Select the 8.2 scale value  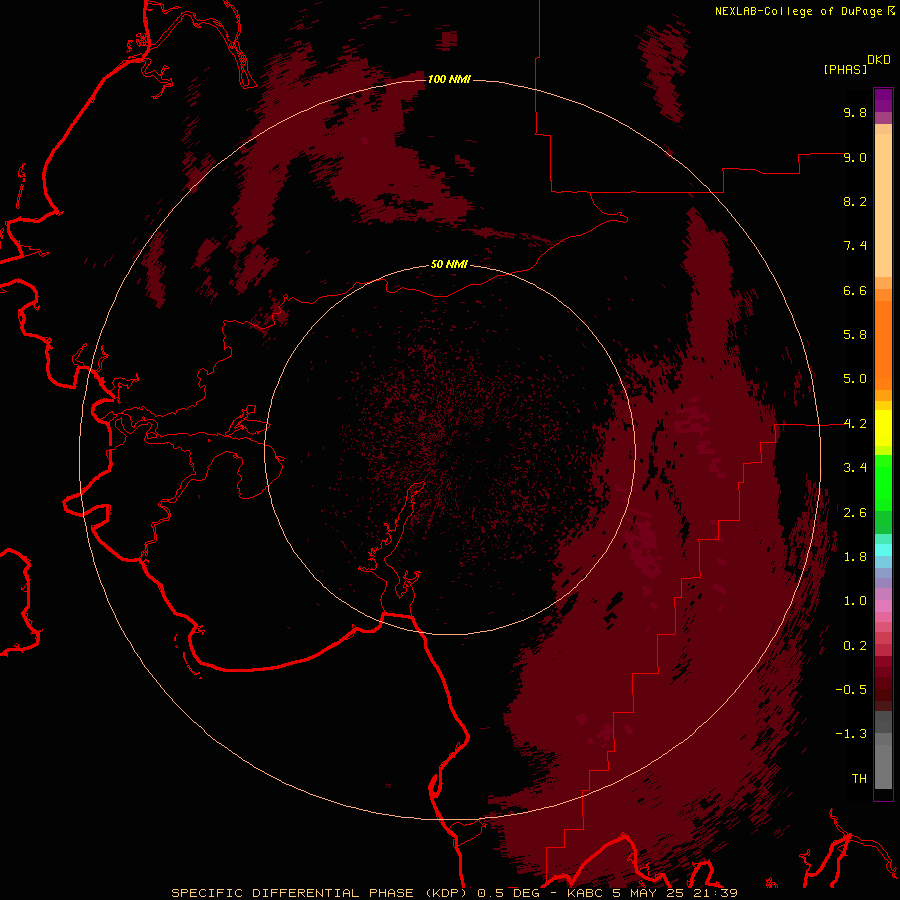point(855,201)
